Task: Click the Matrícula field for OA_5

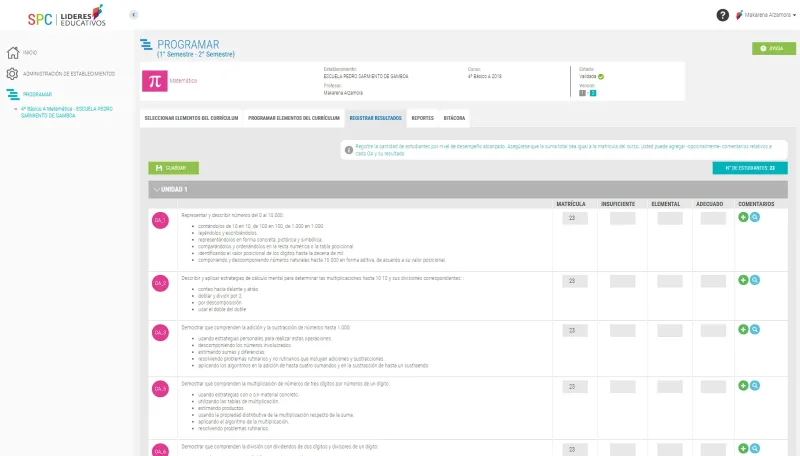Action: 575,387
